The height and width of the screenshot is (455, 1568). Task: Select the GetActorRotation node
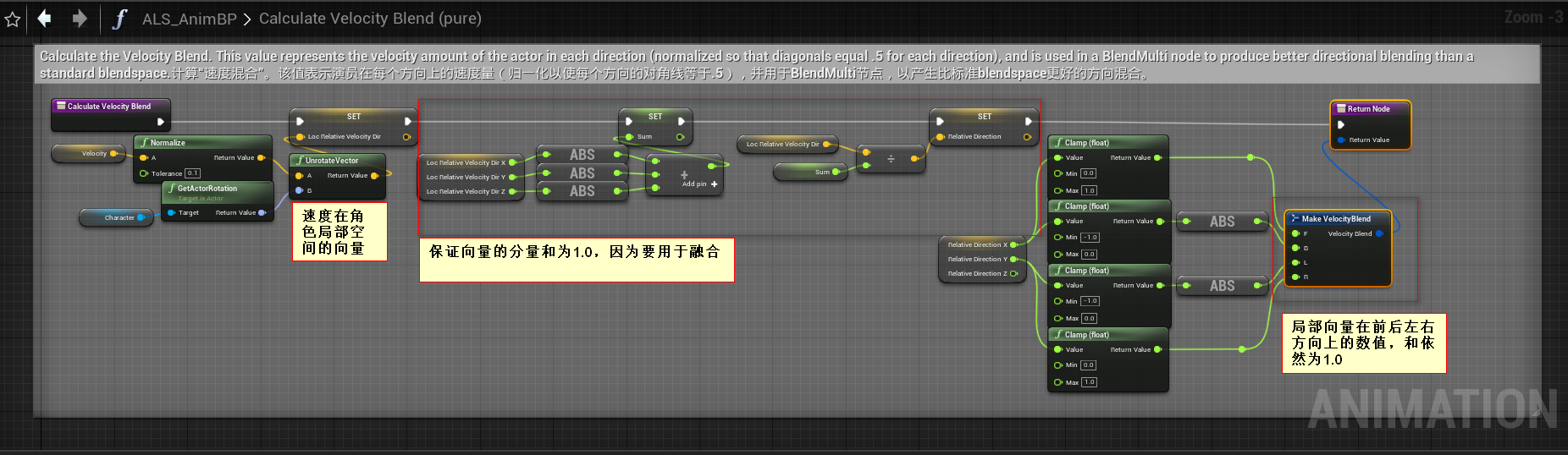[x=207, y=189]
